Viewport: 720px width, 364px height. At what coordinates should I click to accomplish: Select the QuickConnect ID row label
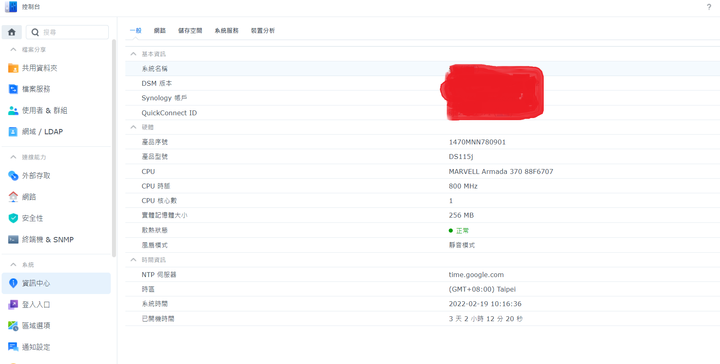(x=169, y=113)
